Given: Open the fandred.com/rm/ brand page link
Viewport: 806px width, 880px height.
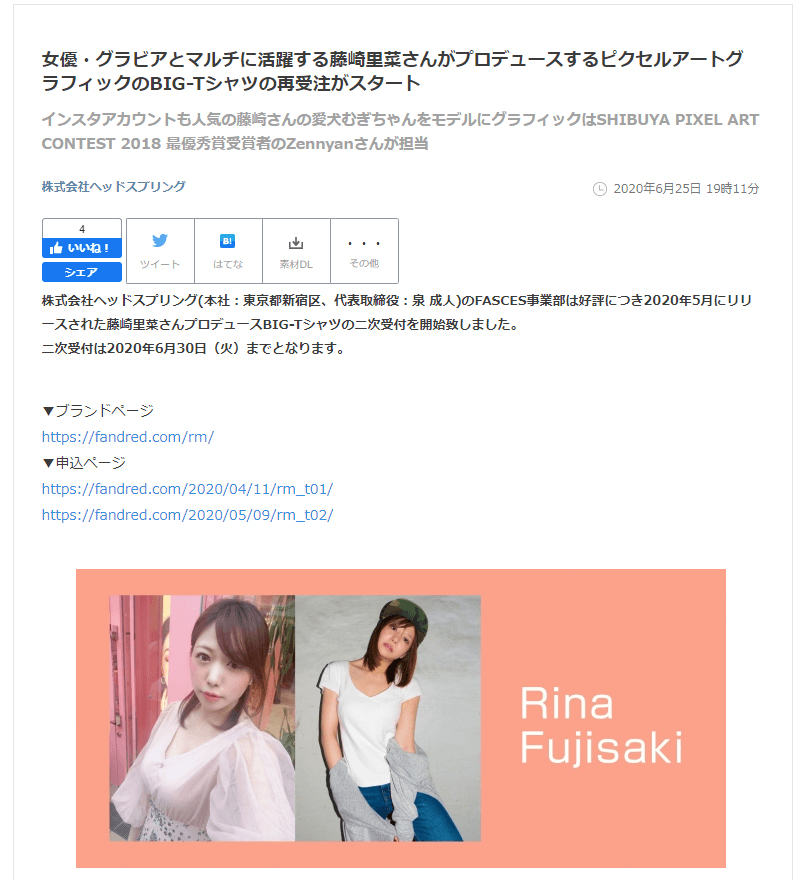Looking at the screenshot, I should [128, 437].
